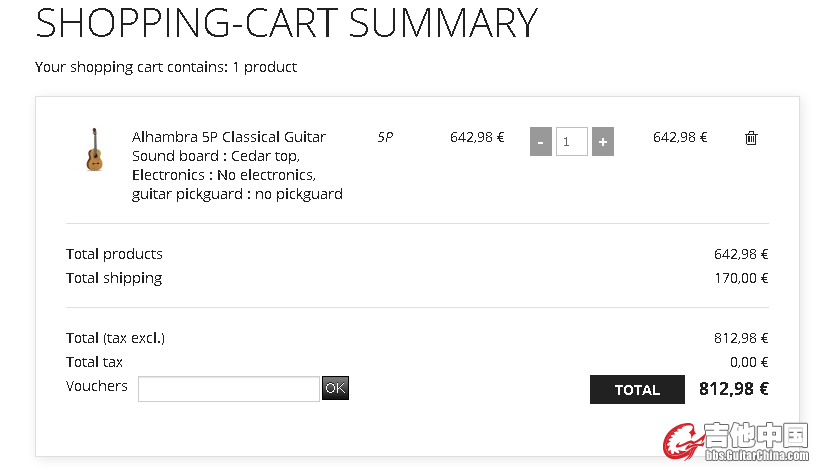Click the GuitarChina watermark logo

point(735,441)
